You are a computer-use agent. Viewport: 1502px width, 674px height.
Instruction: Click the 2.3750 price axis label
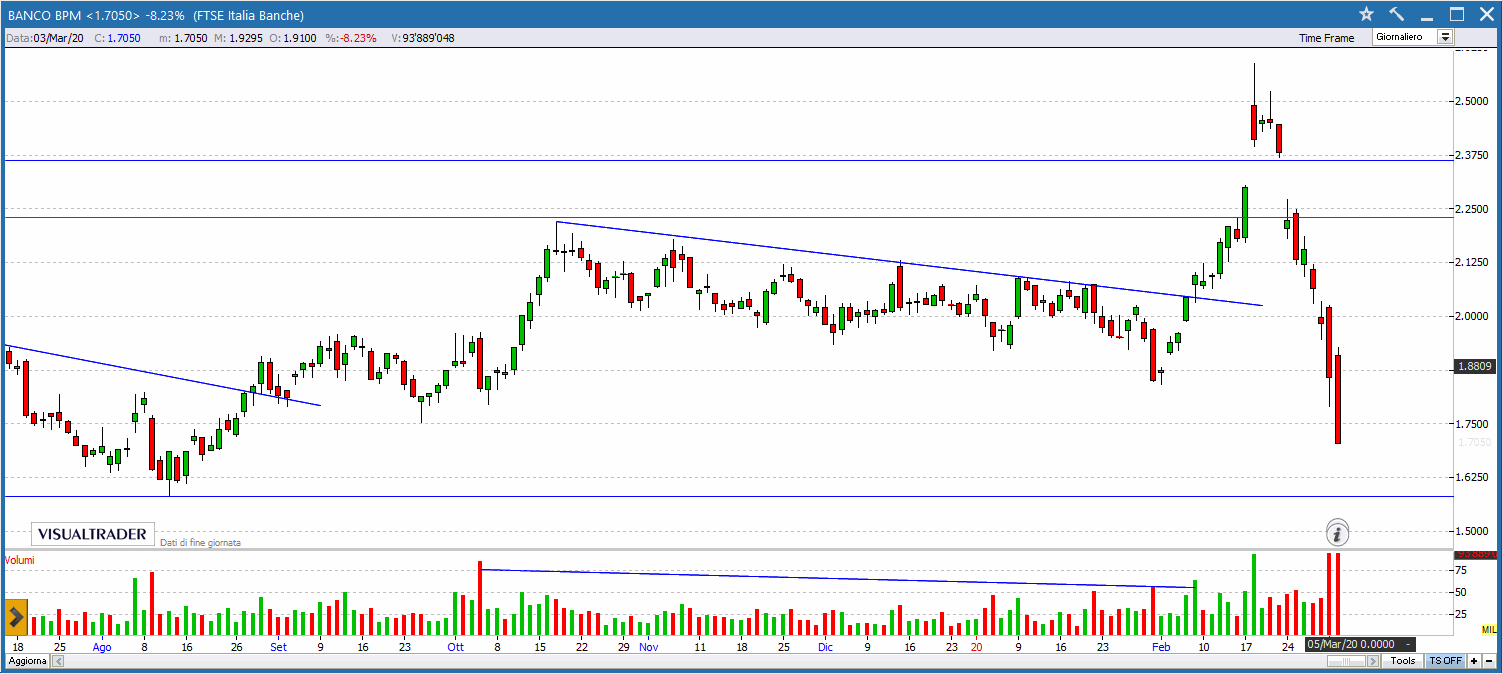(x=1474, y=155)
